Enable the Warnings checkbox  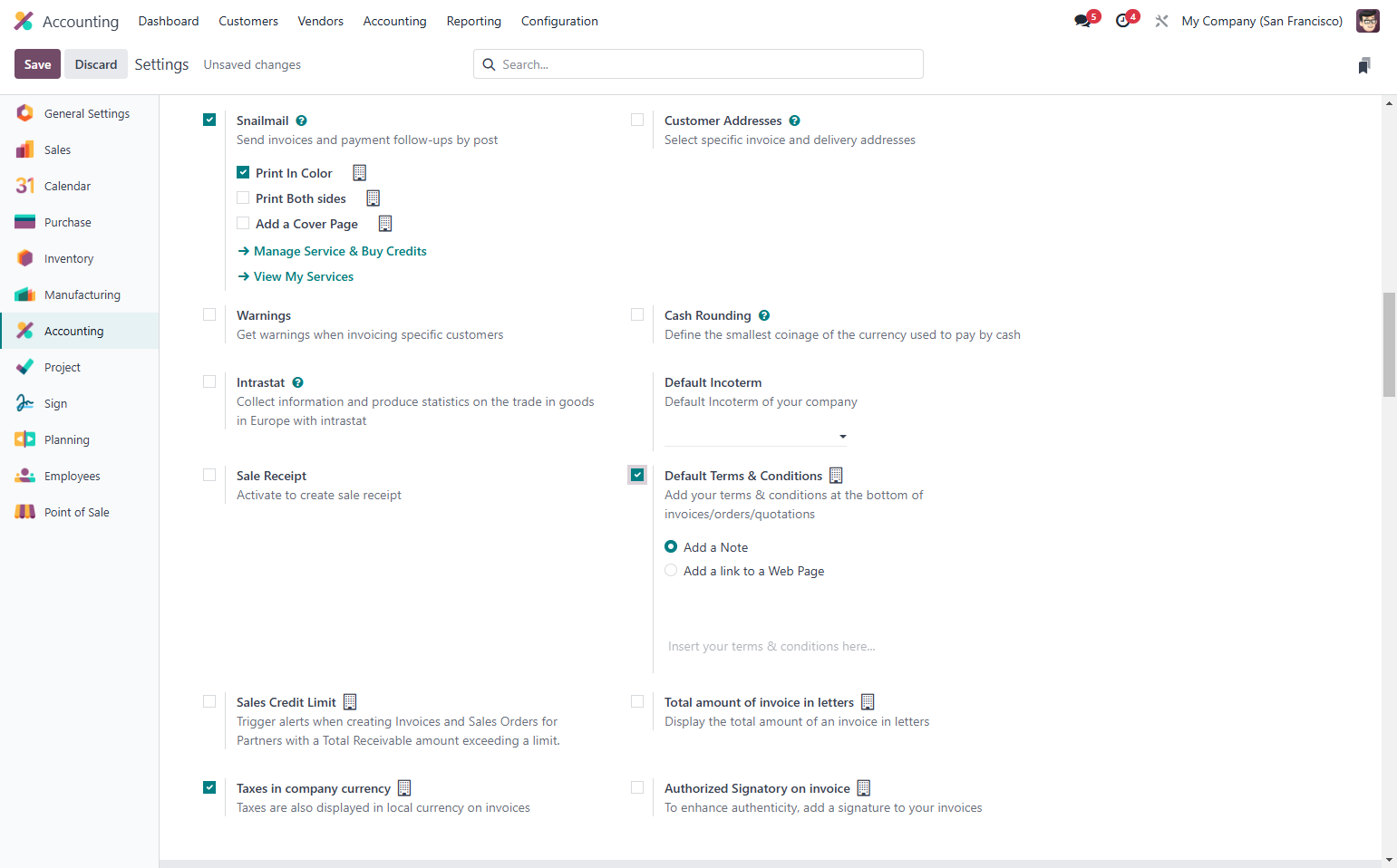click(209, 314)
